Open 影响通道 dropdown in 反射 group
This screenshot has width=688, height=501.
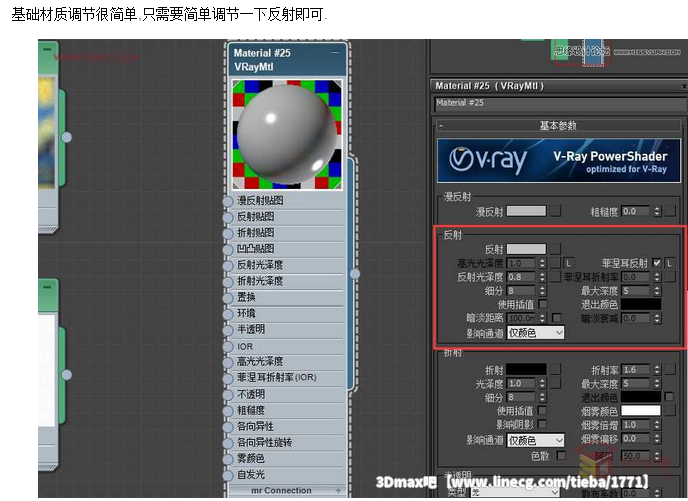(535, 333)
